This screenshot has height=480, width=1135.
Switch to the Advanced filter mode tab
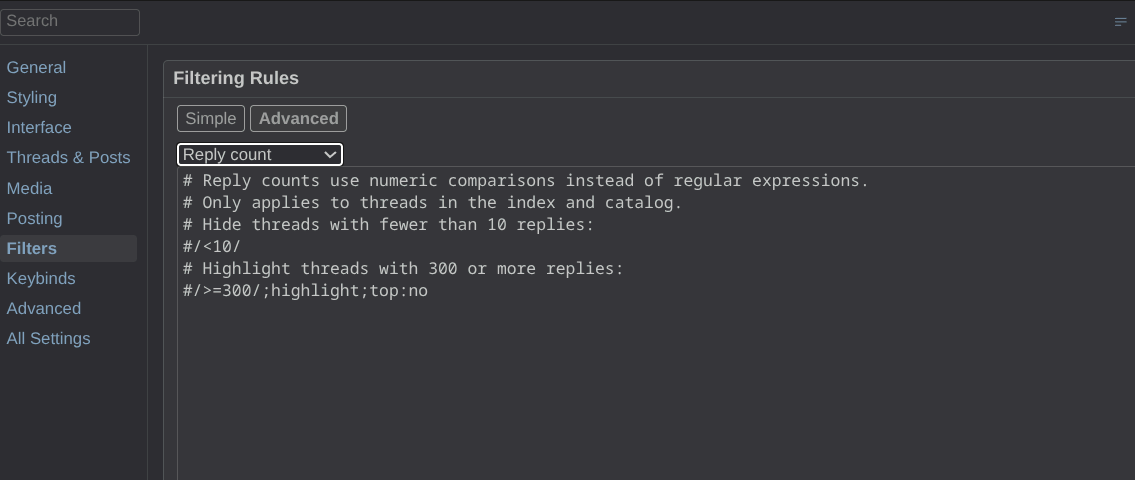(x=298, y=119)
